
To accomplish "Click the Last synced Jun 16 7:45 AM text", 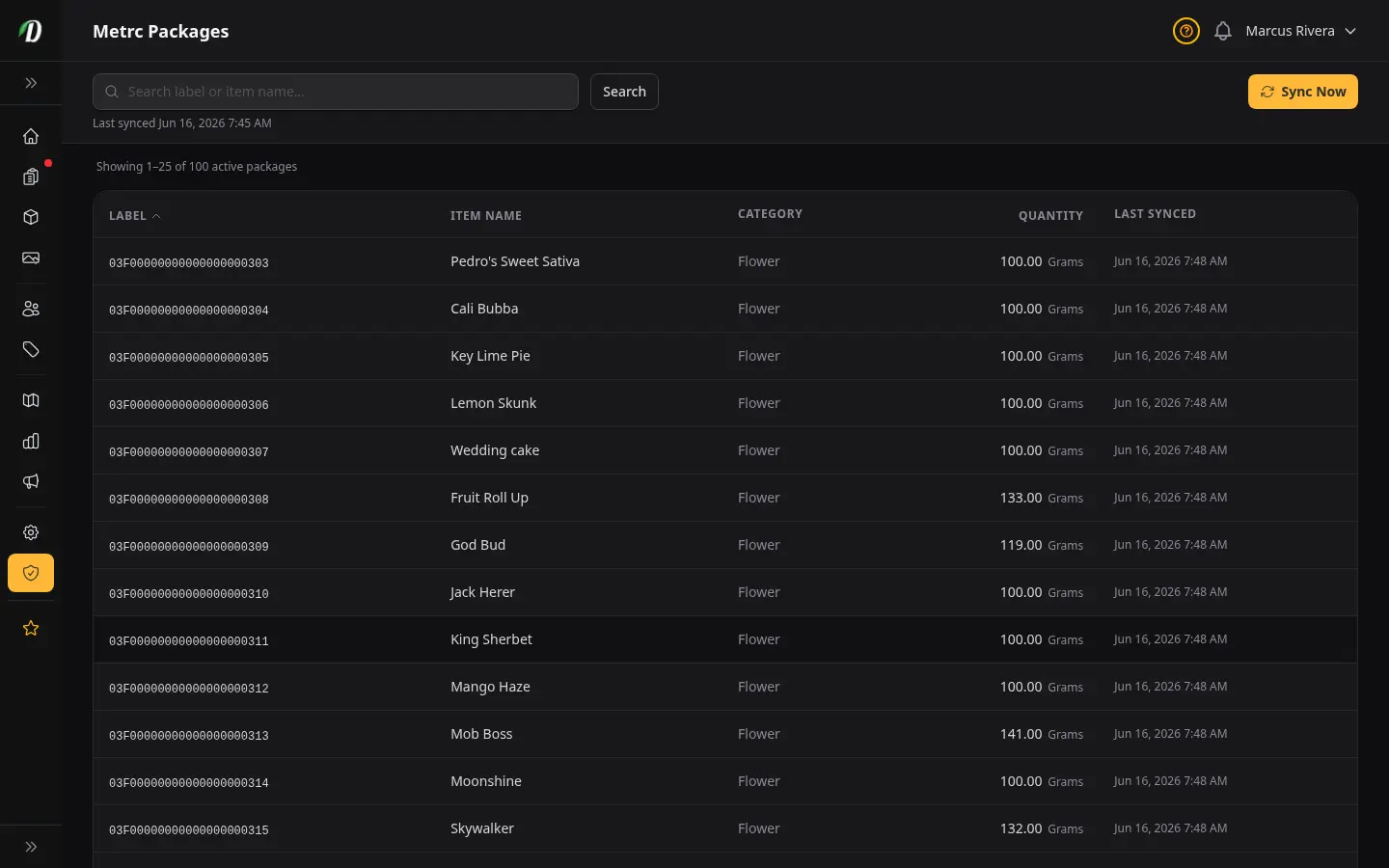I will (x=182, y=123).
